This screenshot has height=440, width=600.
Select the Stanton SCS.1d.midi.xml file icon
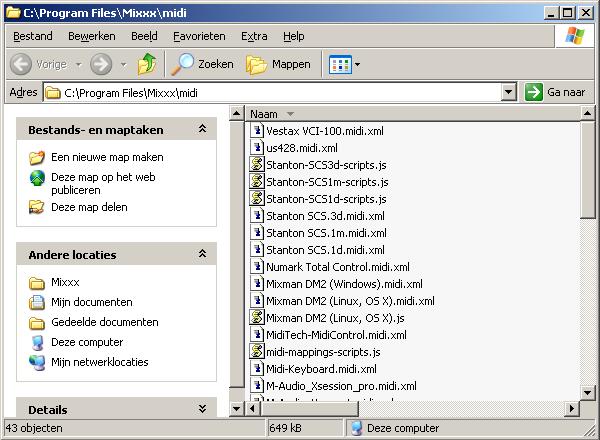257,249
